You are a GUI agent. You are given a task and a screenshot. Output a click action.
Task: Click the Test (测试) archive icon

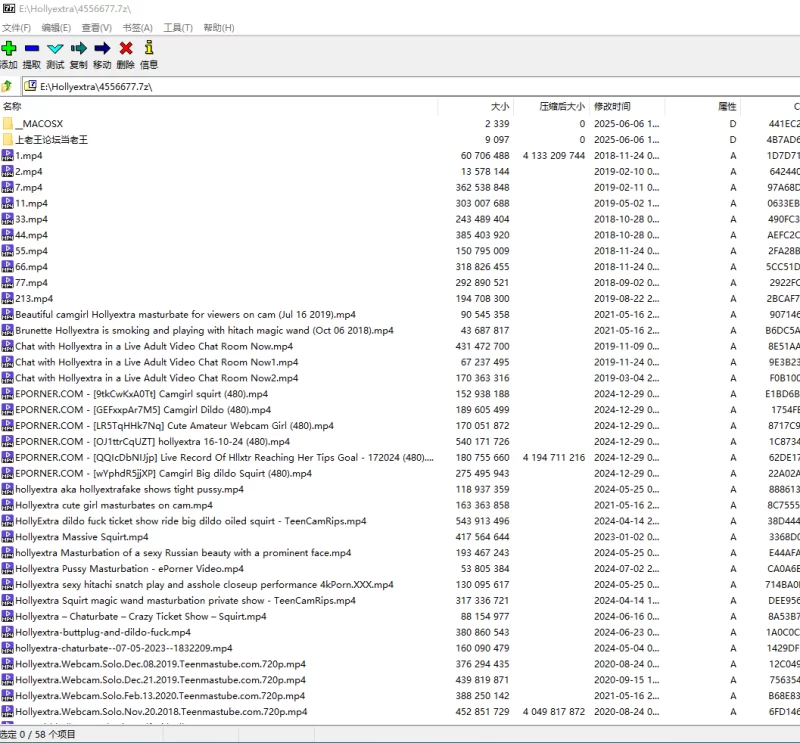(55, 48)
